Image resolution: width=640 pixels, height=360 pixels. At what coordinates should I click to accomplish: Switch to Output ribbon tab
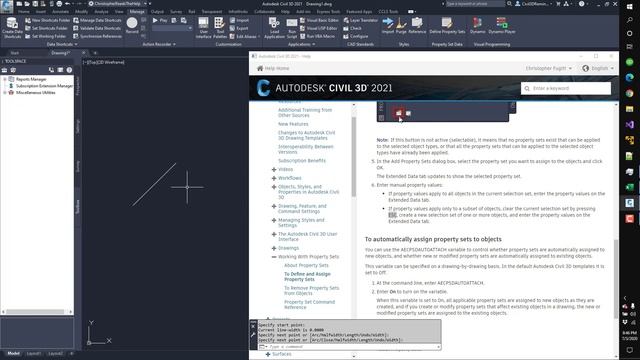click(157, 11)
